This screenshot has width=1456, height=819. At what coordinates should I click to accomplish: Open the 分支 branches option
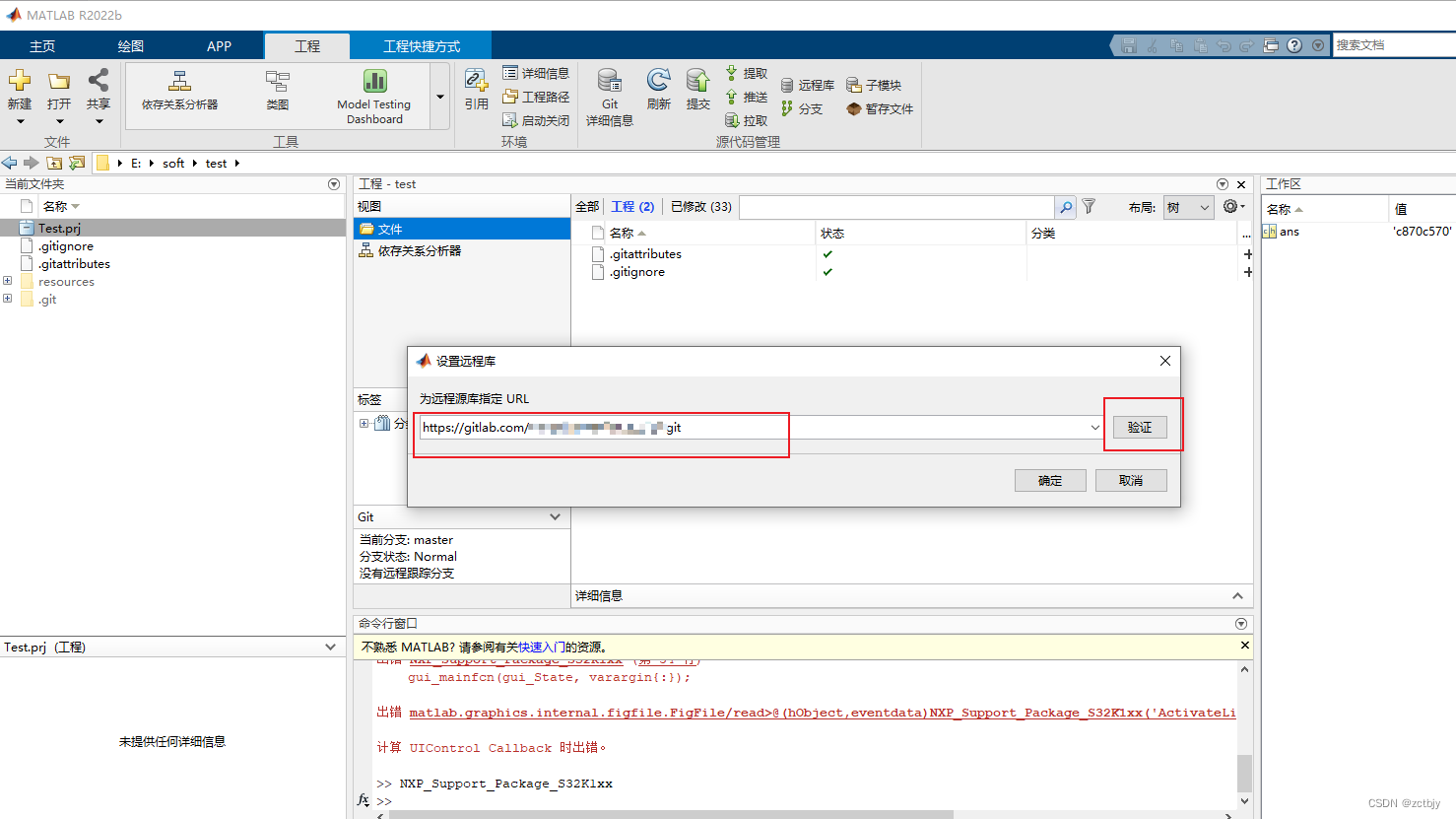click(x=802, y=108)
